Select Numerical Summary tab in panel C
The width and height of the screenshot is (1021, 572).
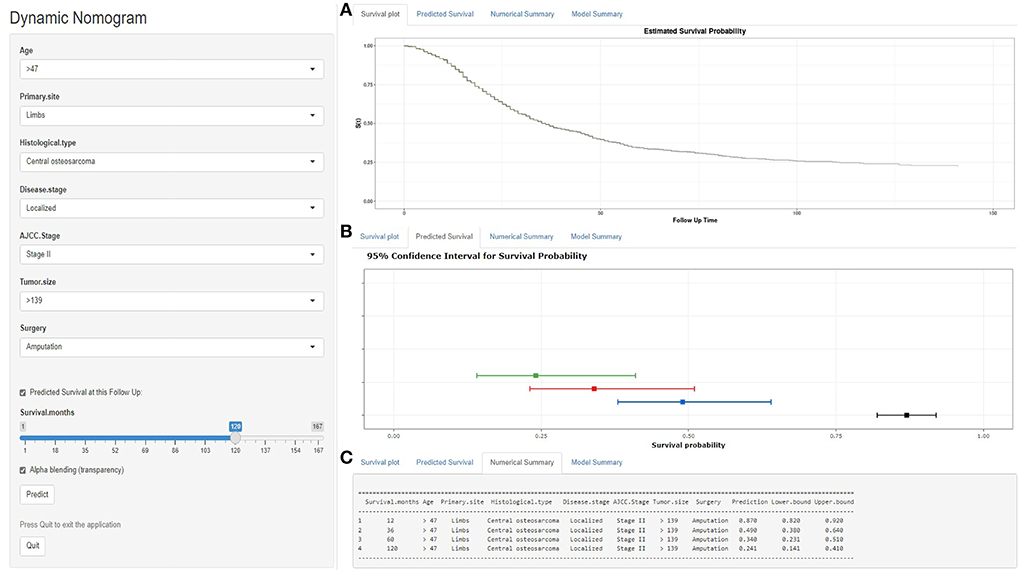tap(522, 462)
